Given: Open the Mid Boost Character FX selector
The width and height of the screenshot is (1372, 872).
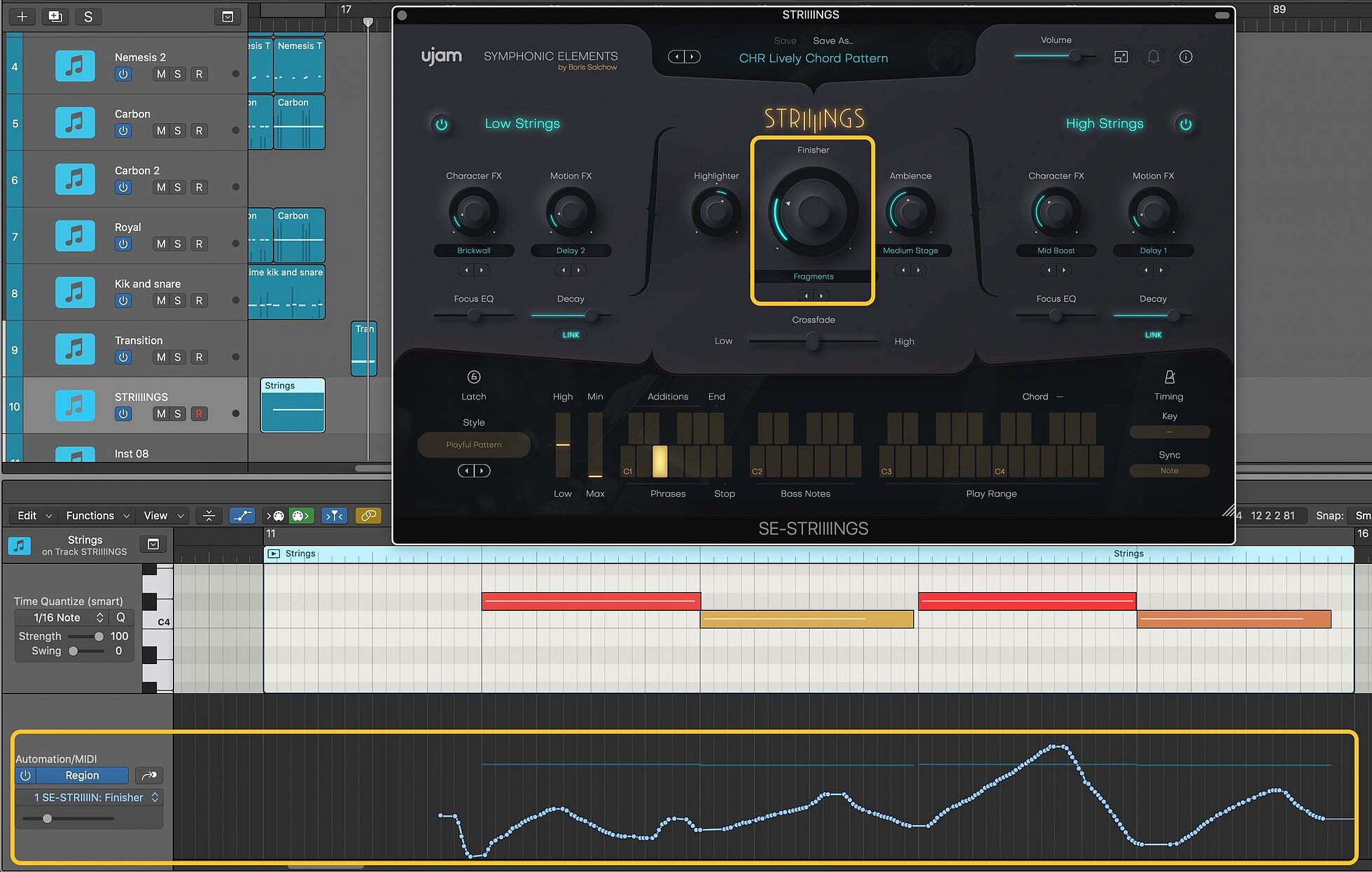Looking at the screenshot, I should click(1056, 251).
